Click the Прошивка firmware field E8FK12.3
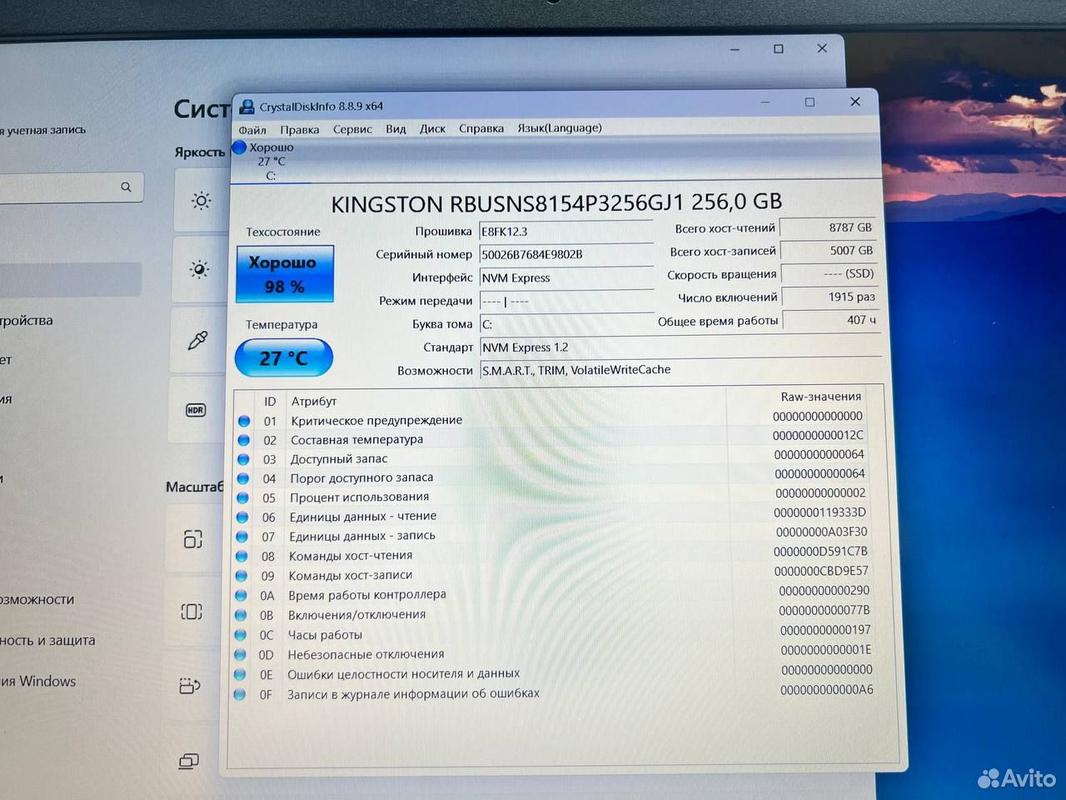 (566, 231)
